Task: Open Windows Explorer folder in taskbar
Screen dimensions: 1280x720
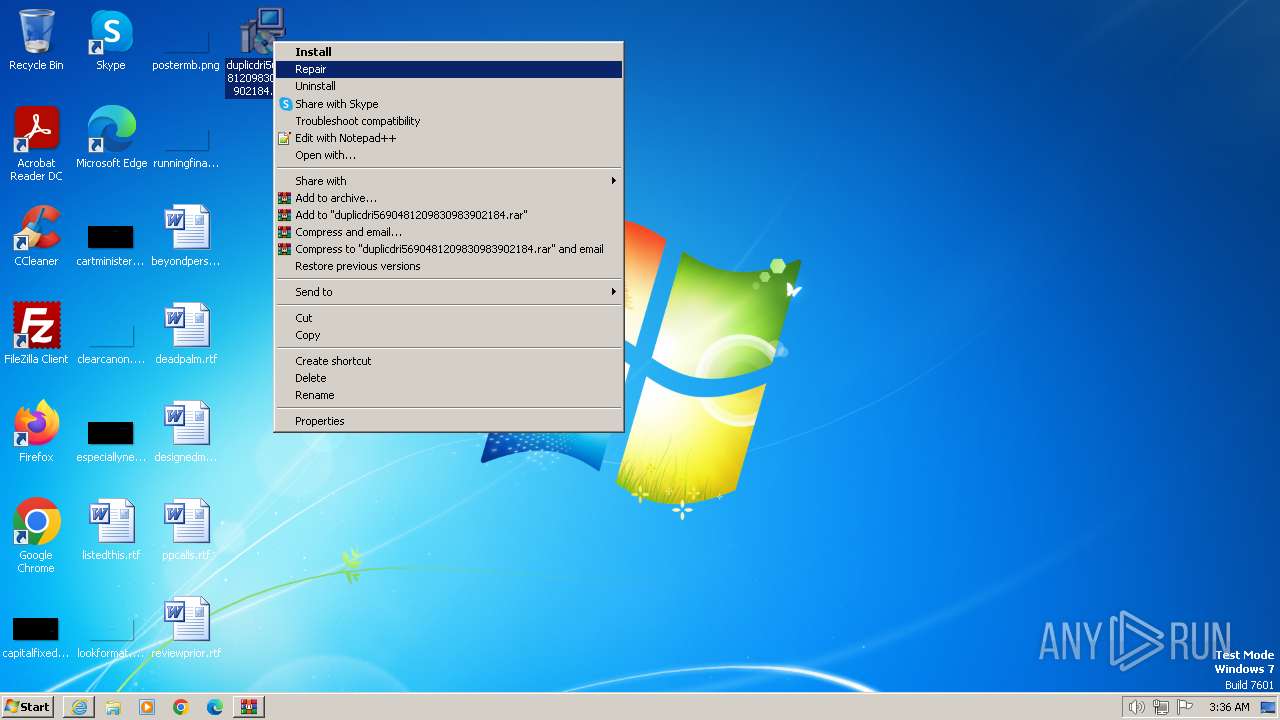Action: pyautogui.click(x=113, y=707)
